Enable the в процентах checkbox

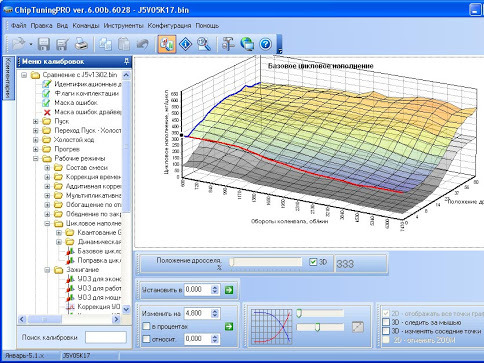coord(146,326)
